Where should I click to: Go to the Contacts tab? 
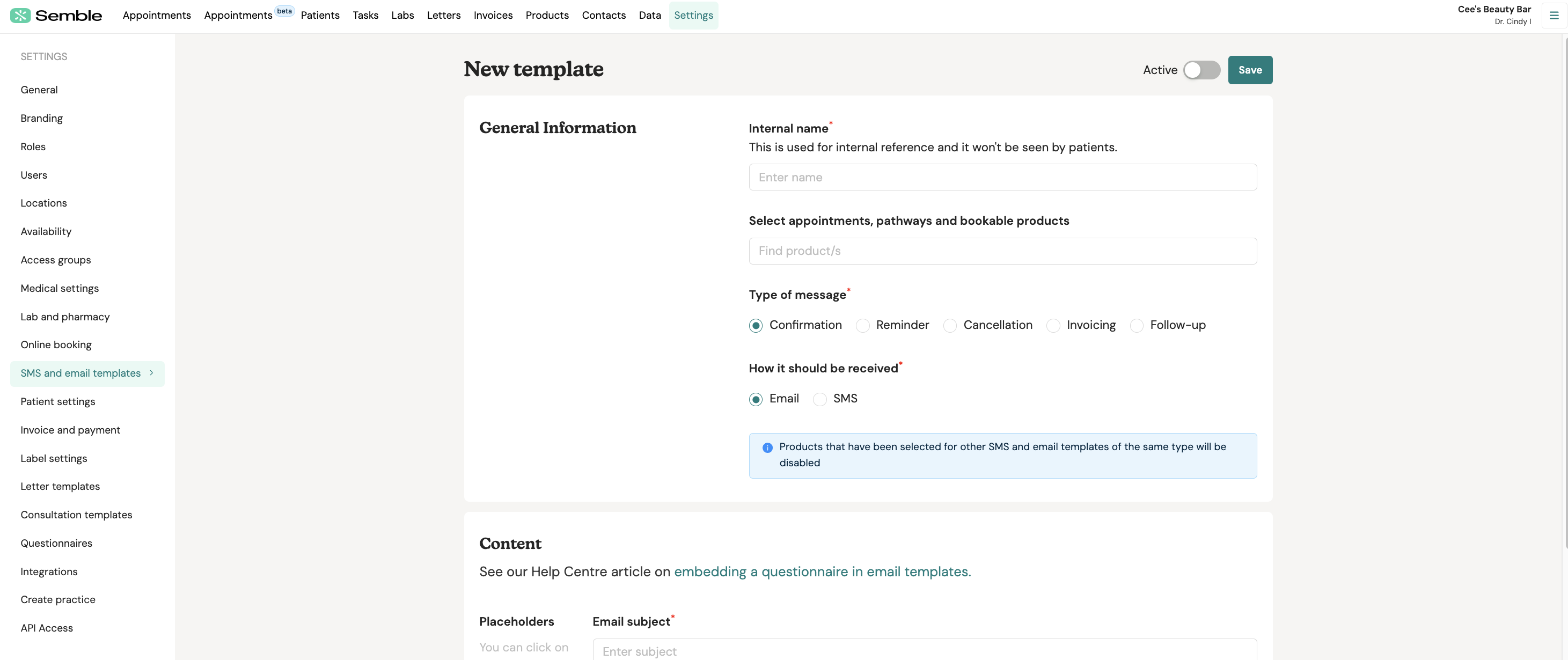tap(603, 15)
